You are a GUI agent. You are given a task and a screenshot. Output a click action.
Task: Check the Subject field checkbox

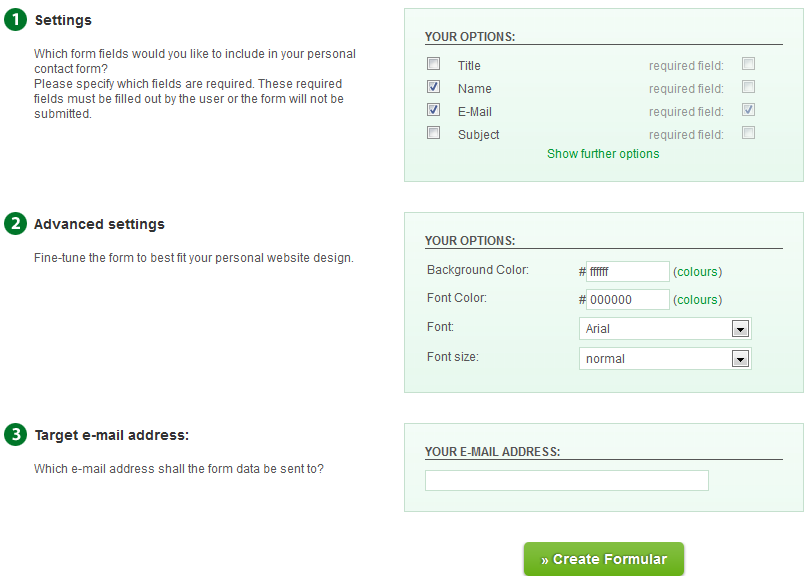[x=434, y=133]
